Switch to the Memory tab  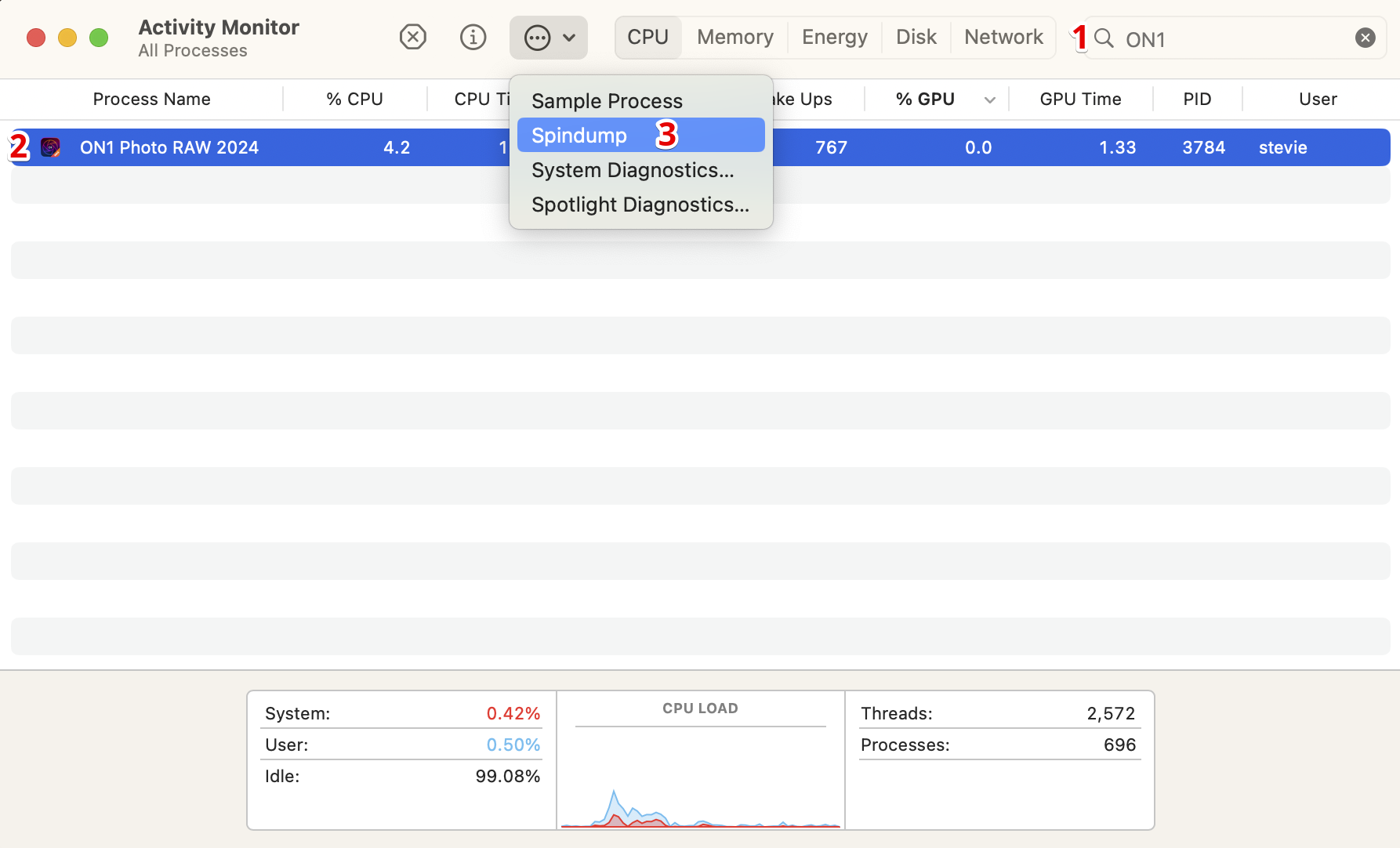click(734, 37)
